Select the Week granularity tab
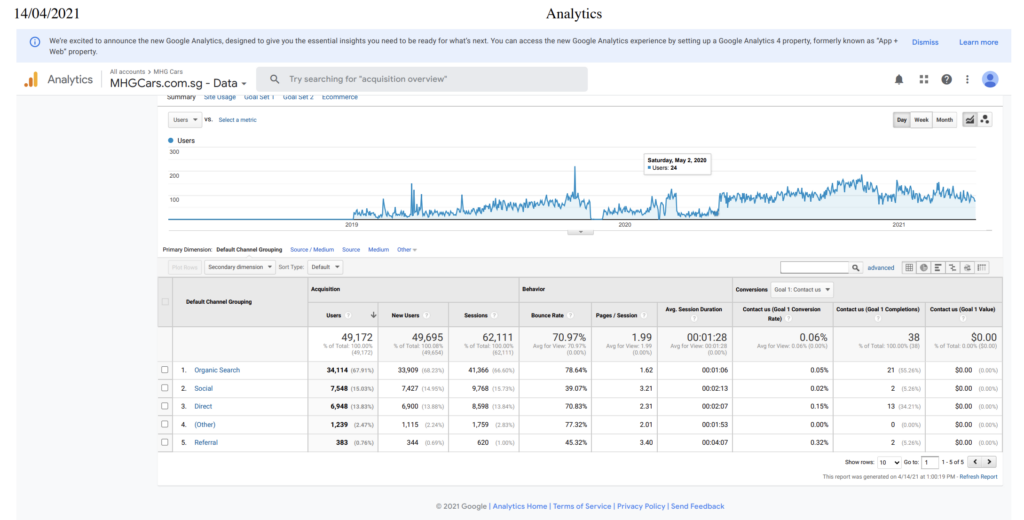 point(921,119)
